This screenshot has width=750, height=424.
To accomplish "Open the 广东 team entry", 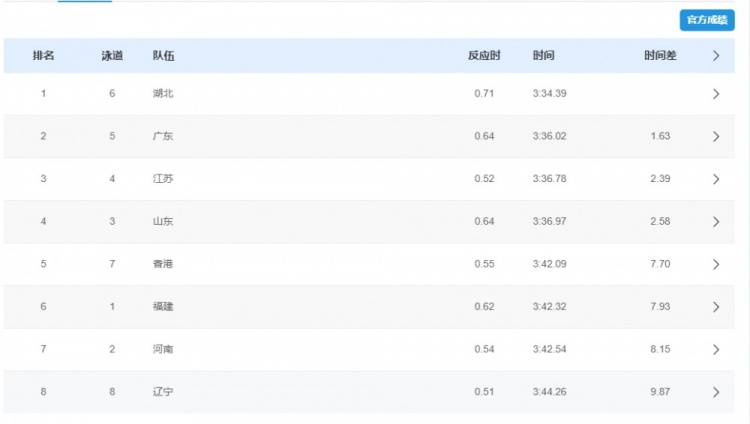I will click(x=163, y=137).
